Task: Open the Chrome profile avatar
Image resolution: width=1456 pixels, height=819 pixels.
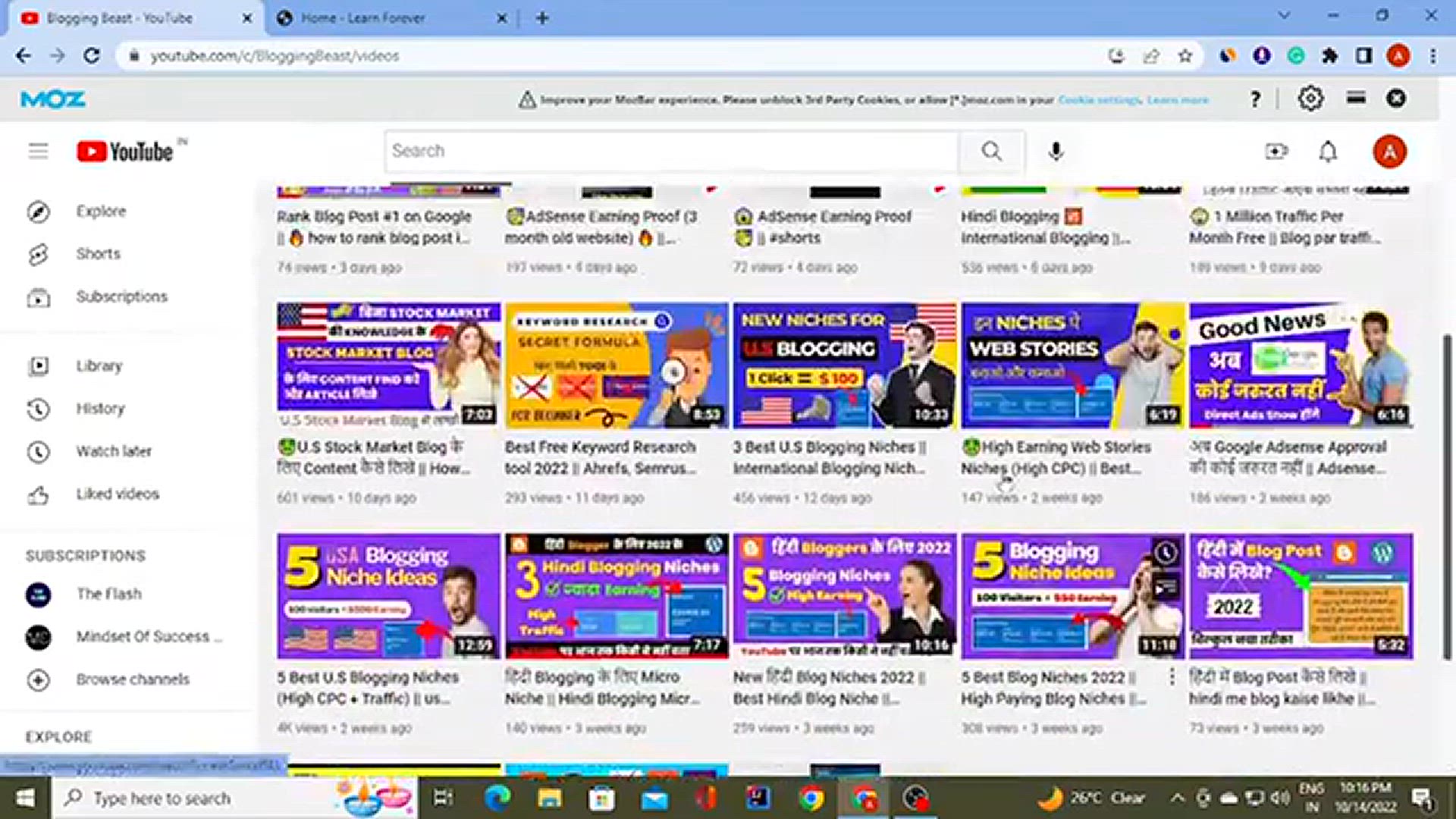Action: pyautogui.click(x=1398, y=56)
